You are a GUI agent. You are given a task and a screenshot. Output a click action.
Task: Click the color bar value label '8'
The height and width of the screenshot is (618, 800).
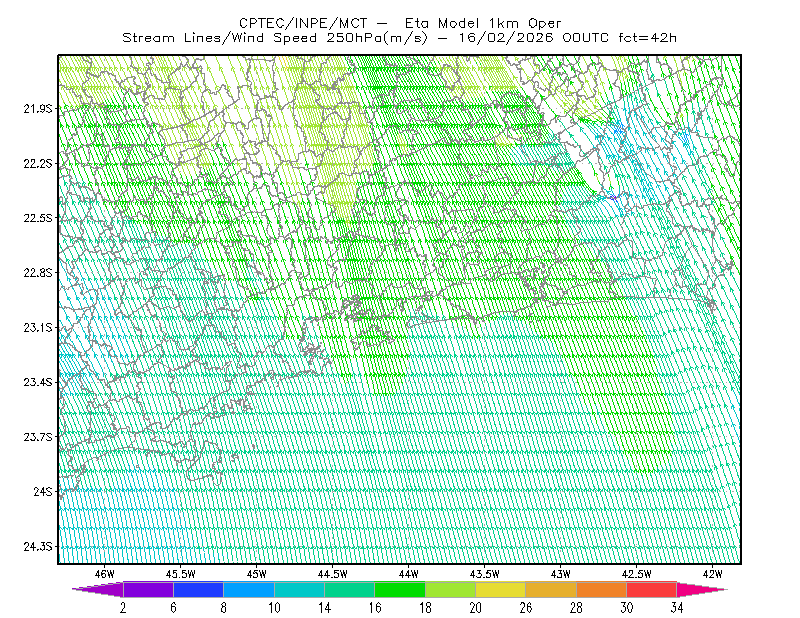click(x=223, y=608)
